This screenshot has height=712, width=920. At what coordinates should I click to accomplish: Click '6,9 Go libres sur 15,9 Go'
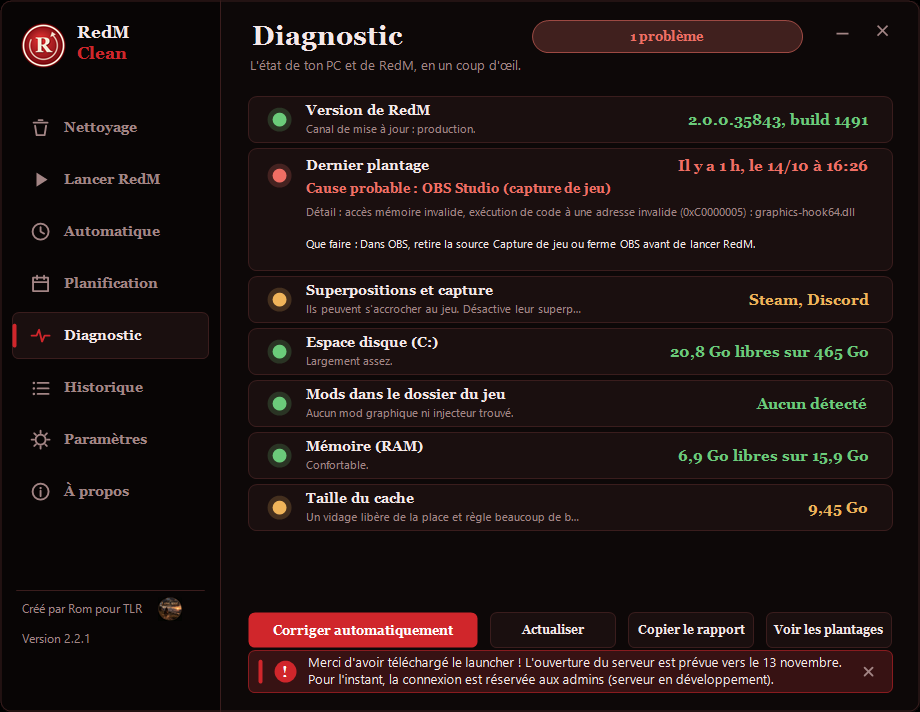(773, 456)
